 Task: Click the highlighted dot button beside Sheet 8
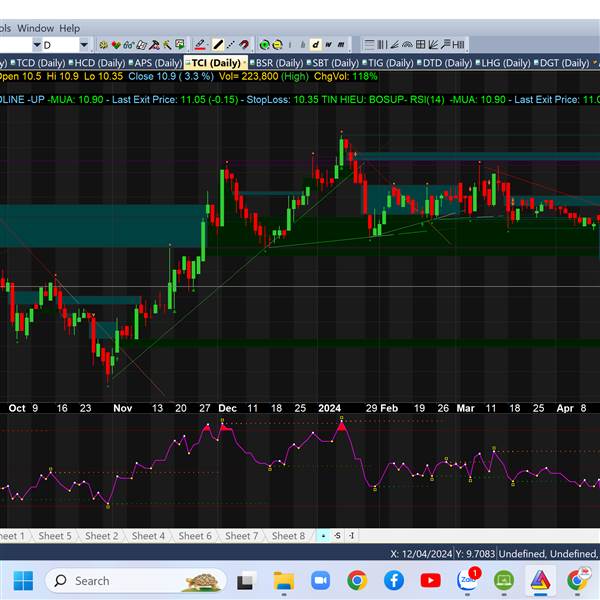pyautogui.click(x=323, y=536)
